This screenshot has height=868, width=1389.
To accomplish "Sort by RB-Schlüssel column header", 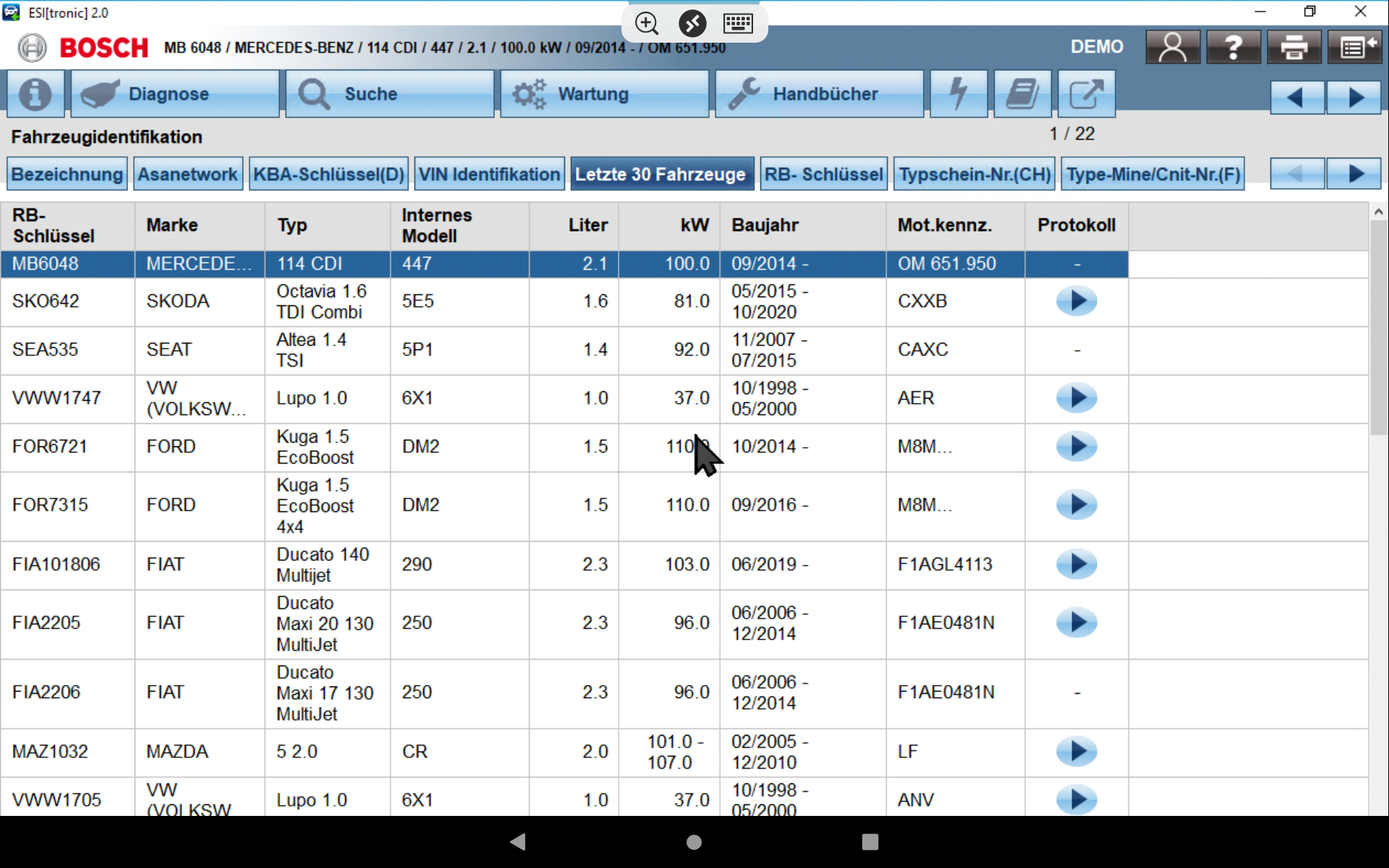I will 67,226.
